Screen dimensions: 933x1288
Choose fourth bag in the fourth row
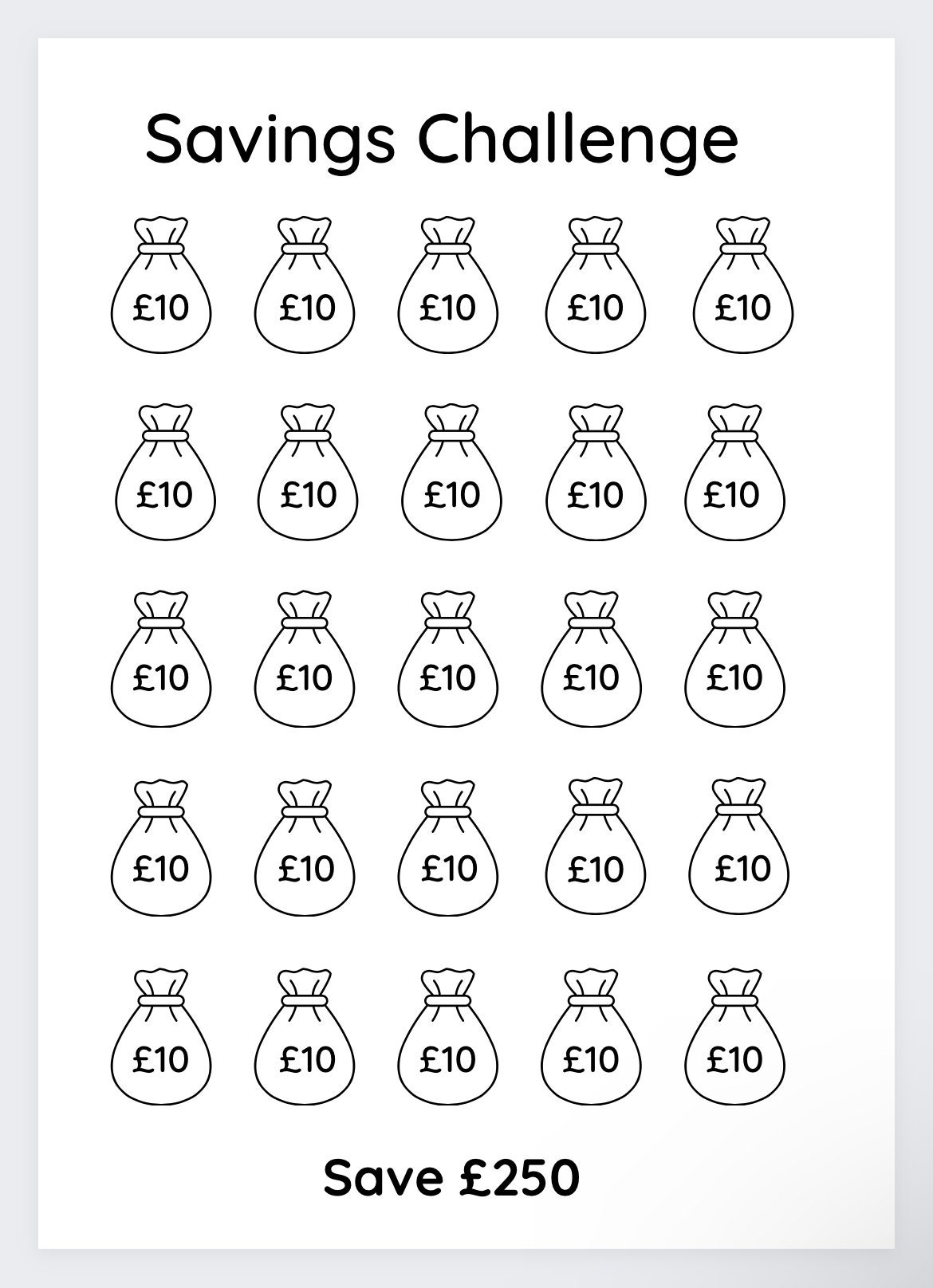pyautogui.click(x=595, y=846)
